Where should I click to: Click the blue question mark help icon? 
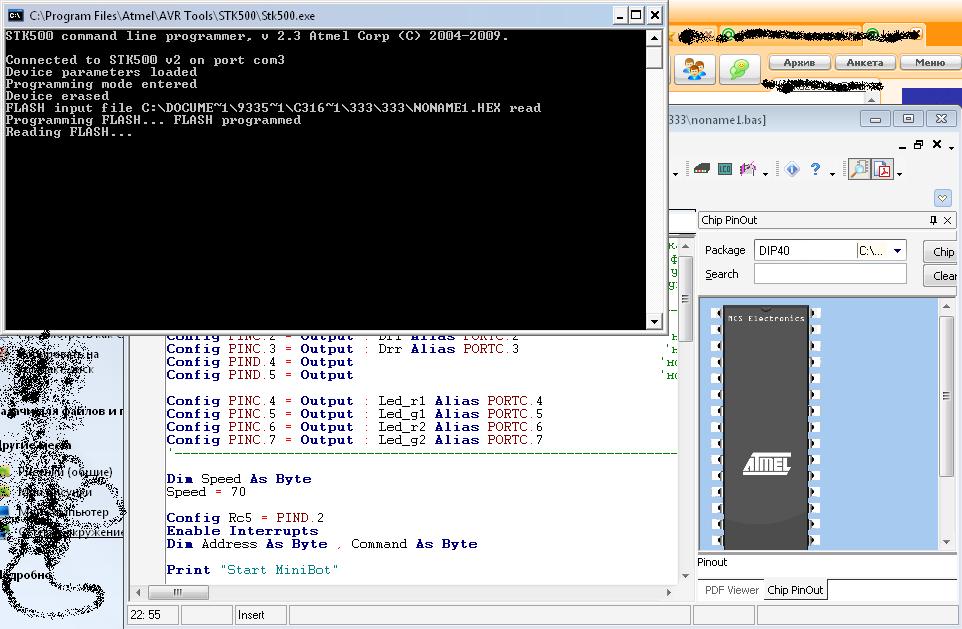815,169
